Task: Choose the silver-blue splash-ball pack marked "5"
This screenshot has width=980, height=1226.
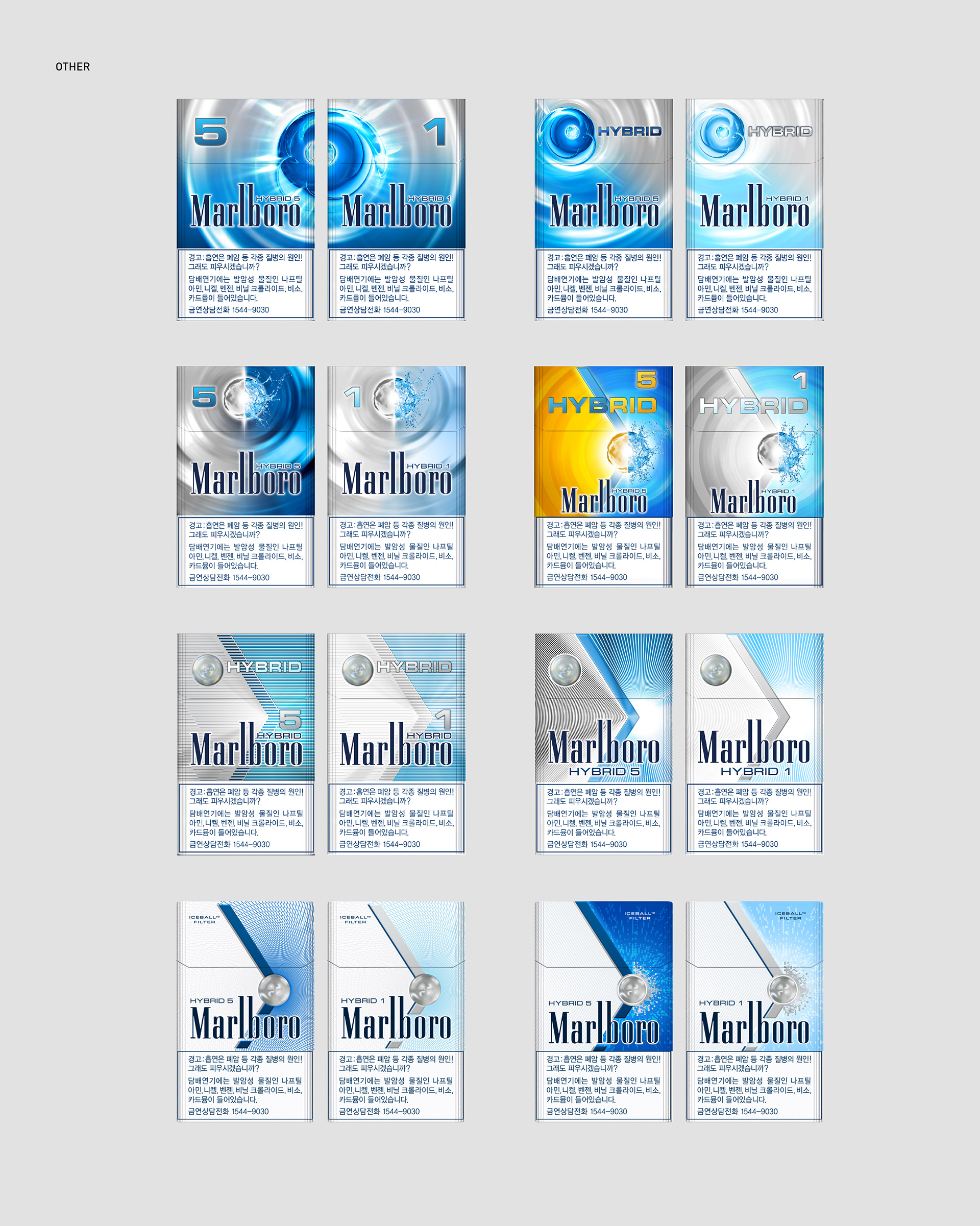Action: (245, 477)
